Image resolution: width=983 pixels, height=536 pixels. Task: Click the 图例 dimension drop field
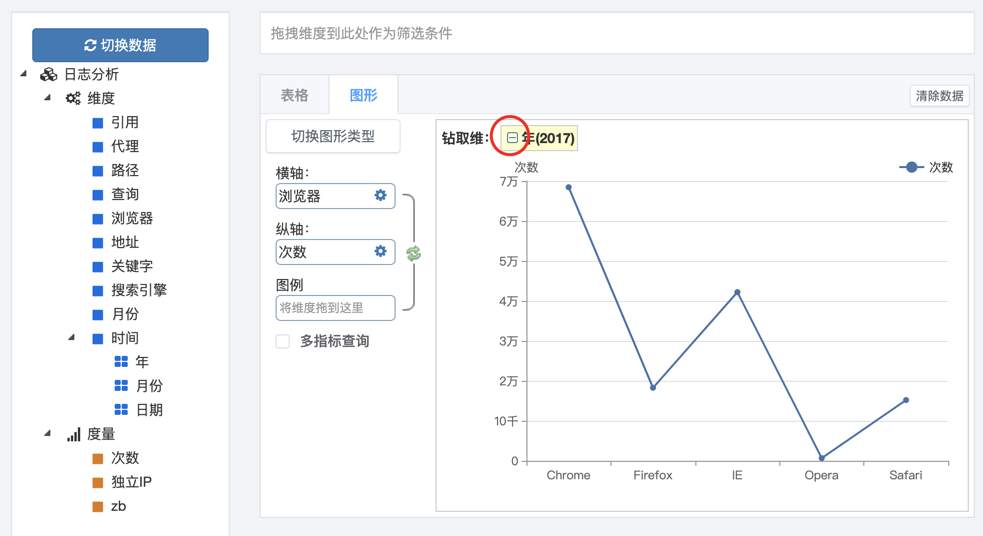335,308
